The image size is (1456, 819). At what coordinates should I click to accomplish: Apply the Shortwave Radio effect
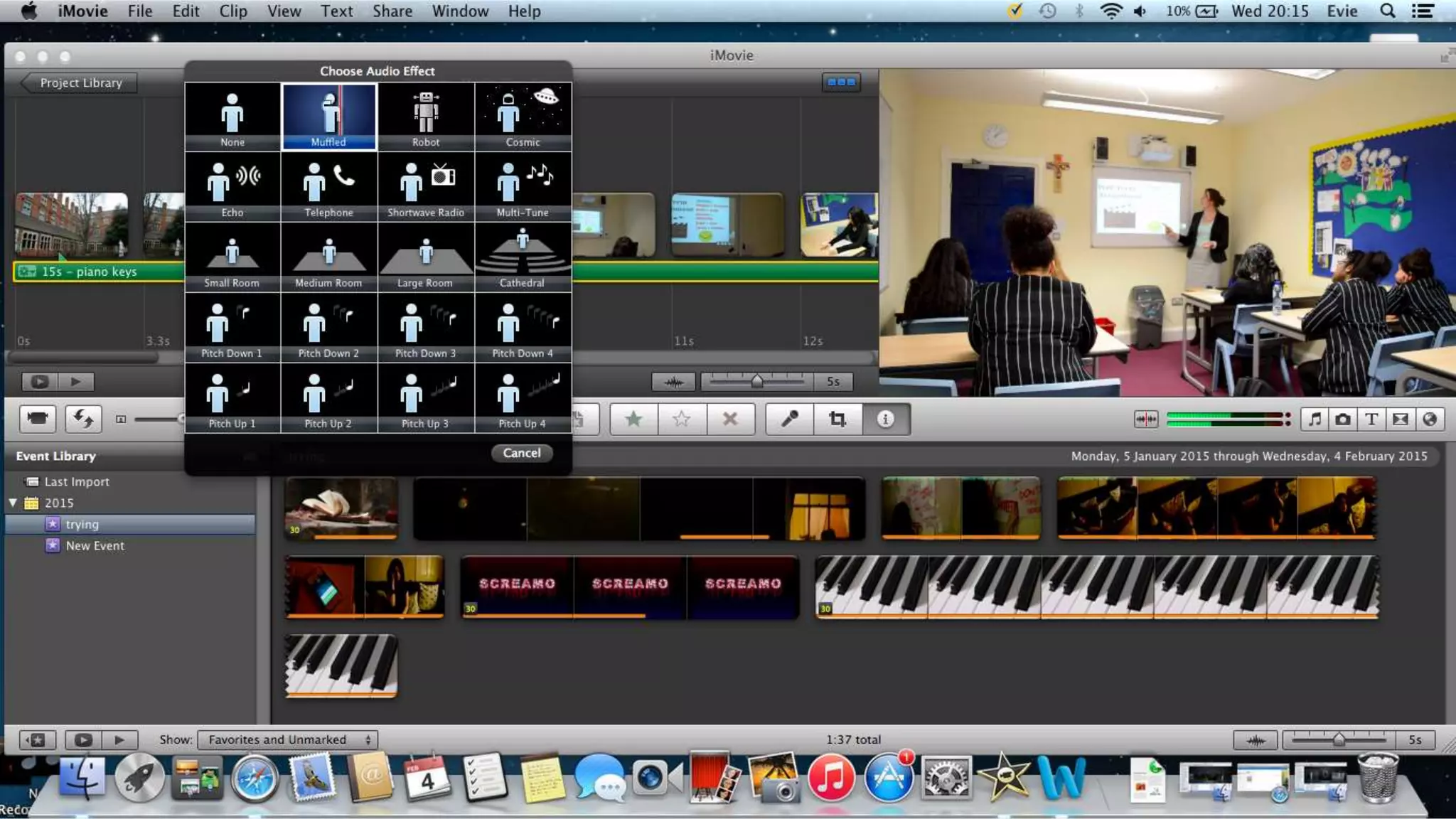click(x=426, y=187)
